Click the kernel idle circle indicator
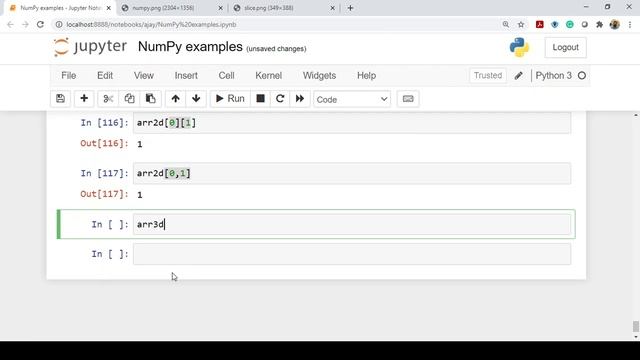 582,76
